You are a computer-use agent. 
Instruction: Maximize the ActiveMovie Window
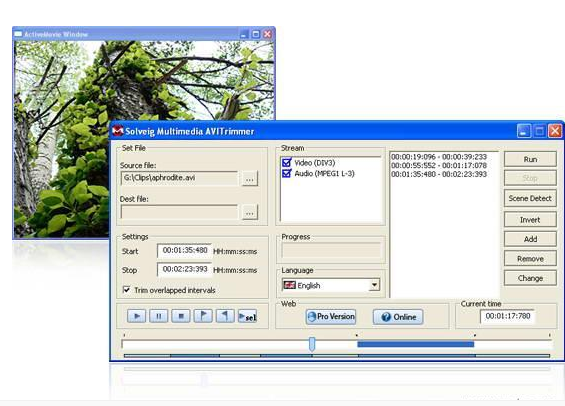[256, 34]
